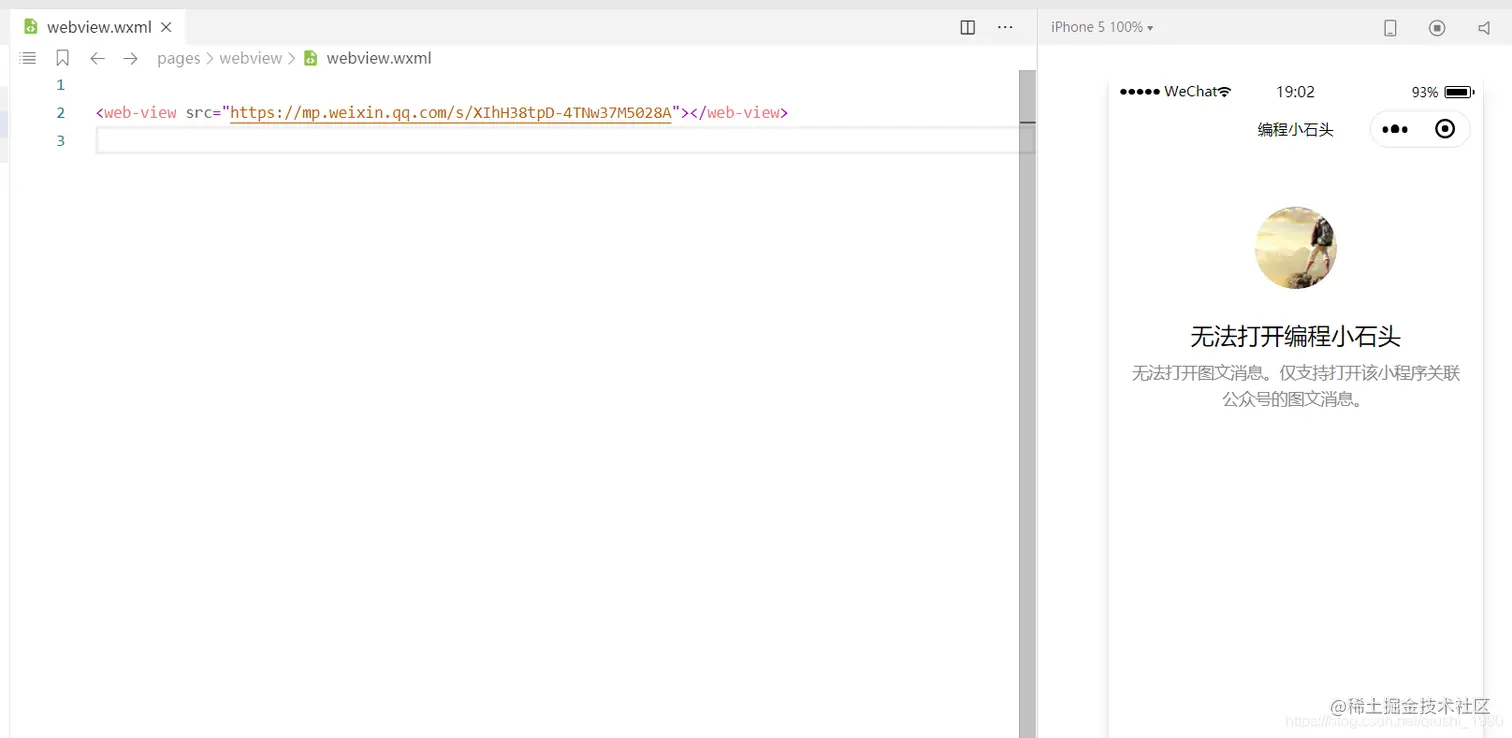The image size is (1512, 738).
Task: Select the webview folder breadcrumb
Action: point(251,58)
